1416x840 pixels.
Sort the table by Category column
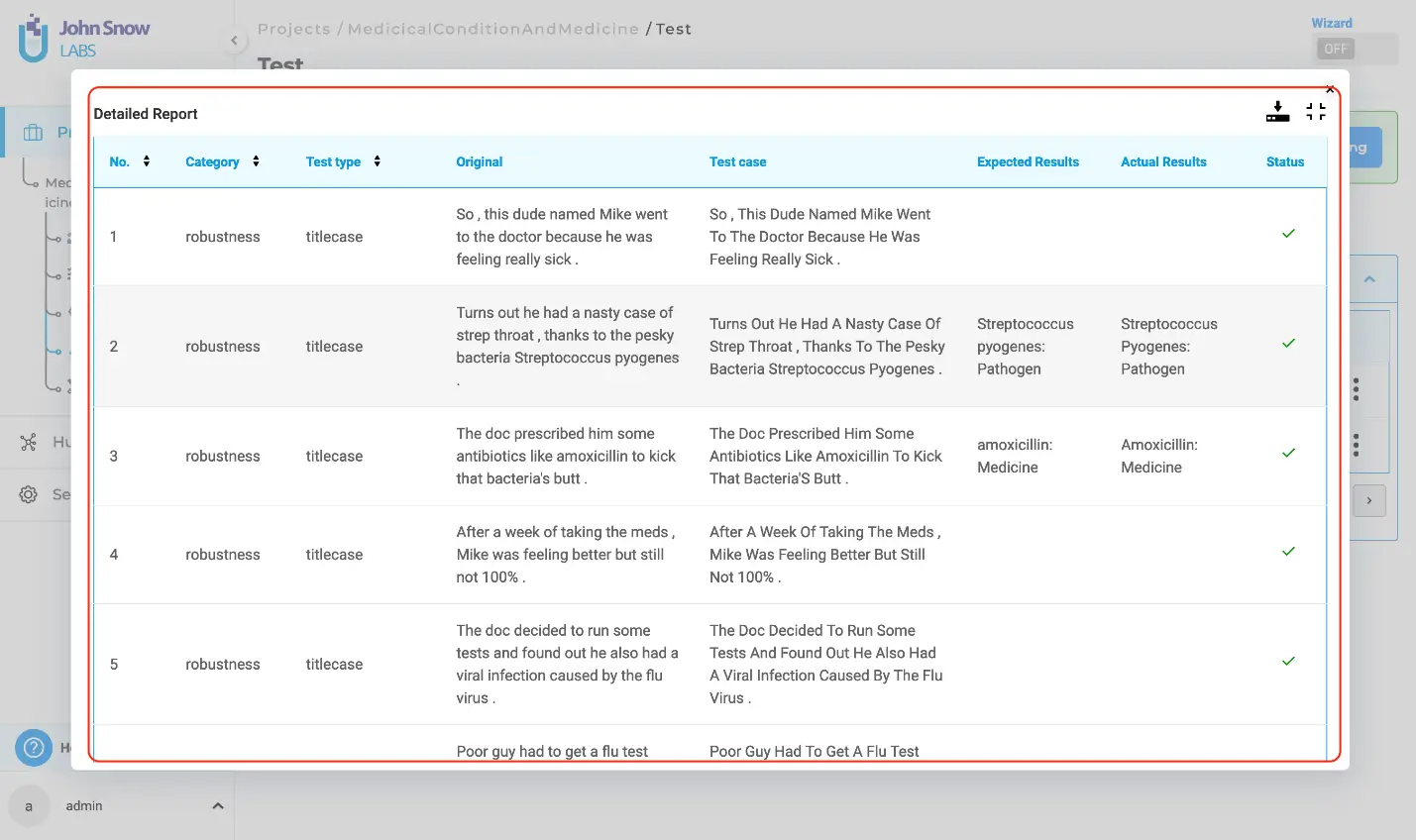coord(256,161)
